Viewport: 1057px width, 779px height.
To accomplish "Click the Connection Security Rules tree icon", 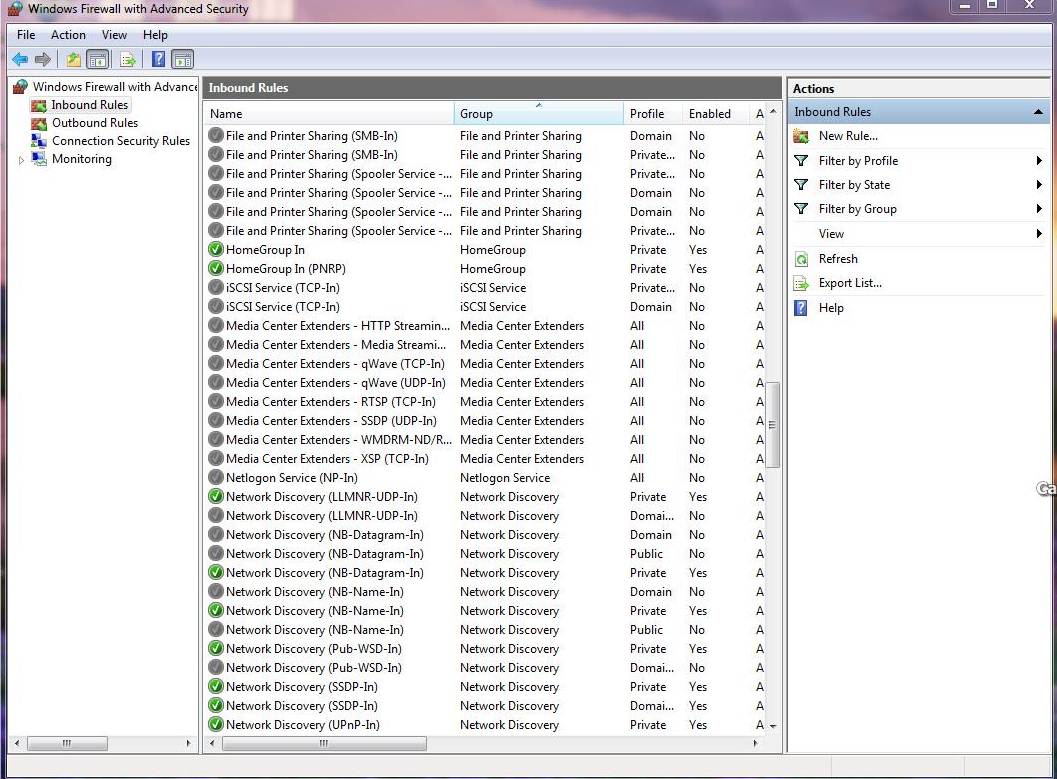I will point(40,141).
